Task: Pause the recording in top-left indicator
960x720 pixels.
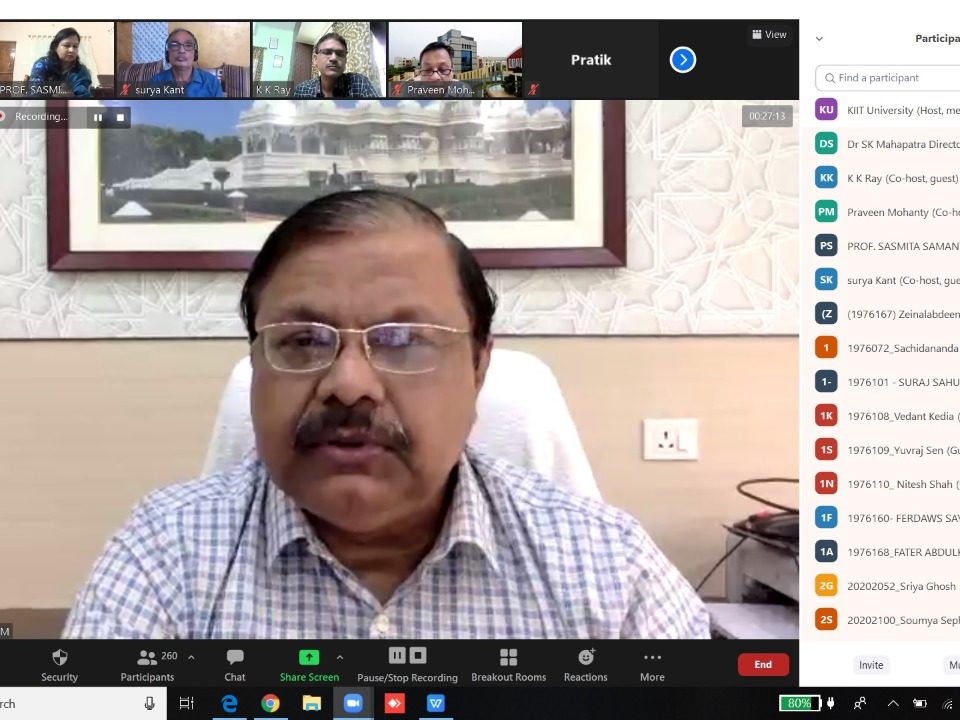Action: click(x=98, y=117)
